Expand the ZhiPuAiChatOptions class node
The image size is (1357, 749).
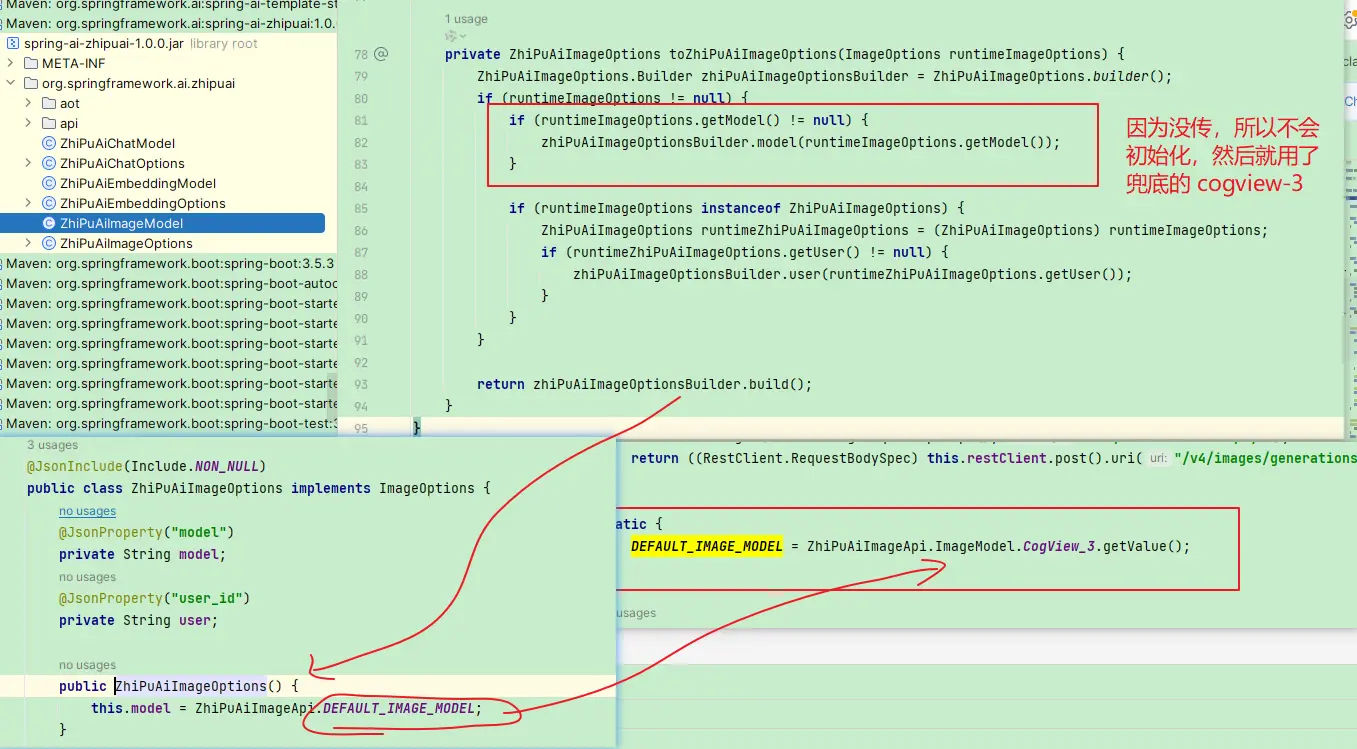(29, 164)
